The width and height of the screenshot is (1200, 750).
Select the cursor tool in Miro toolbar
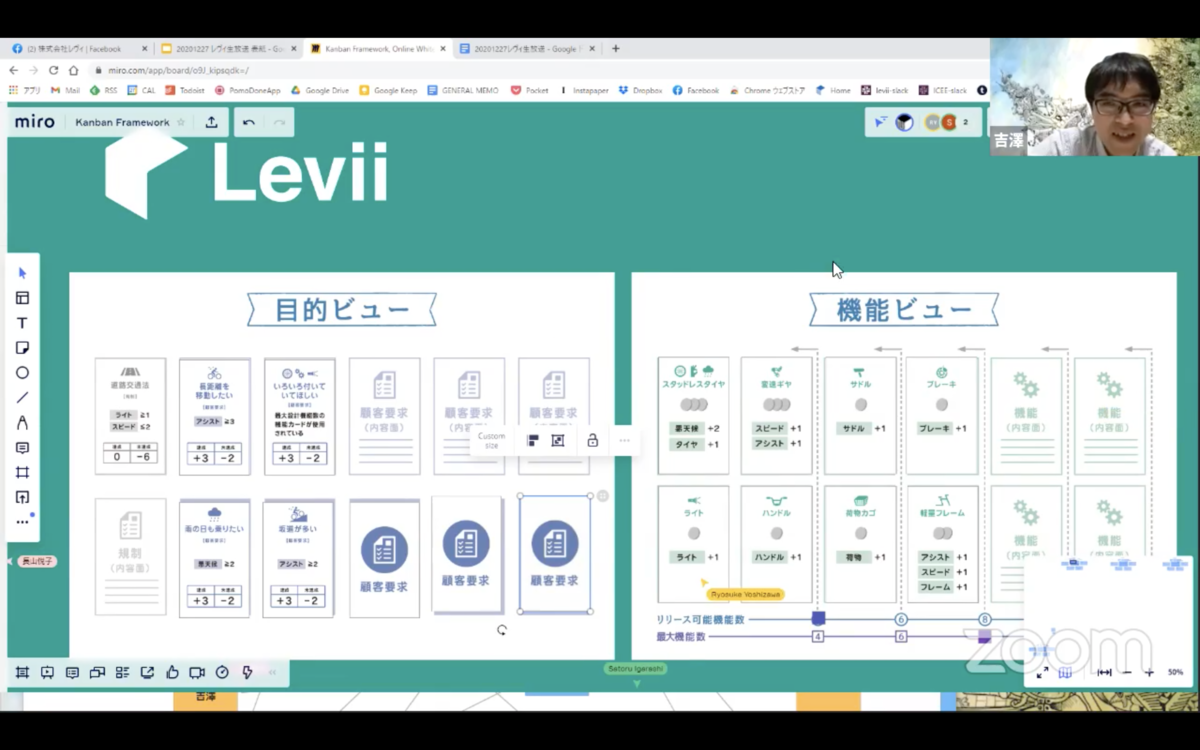pos(22,273)
